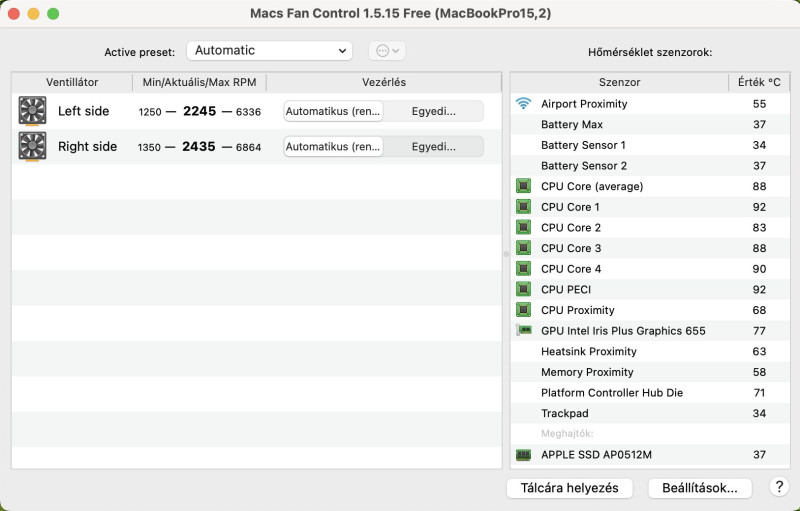Select GPU Intel Iris Plus Graphics 655 label
The height and width of the screenshot is (511, 800).
click(623, 331)
